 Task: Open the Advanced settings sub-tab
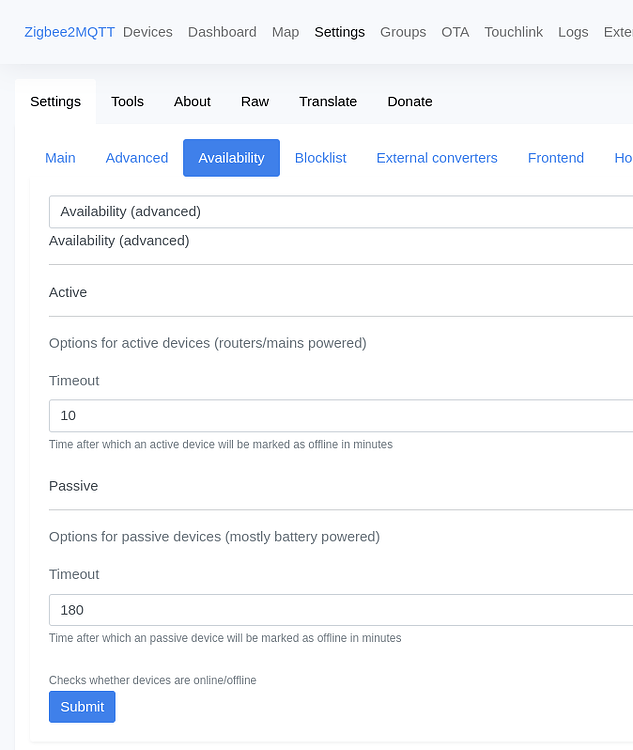coord(137,158)
